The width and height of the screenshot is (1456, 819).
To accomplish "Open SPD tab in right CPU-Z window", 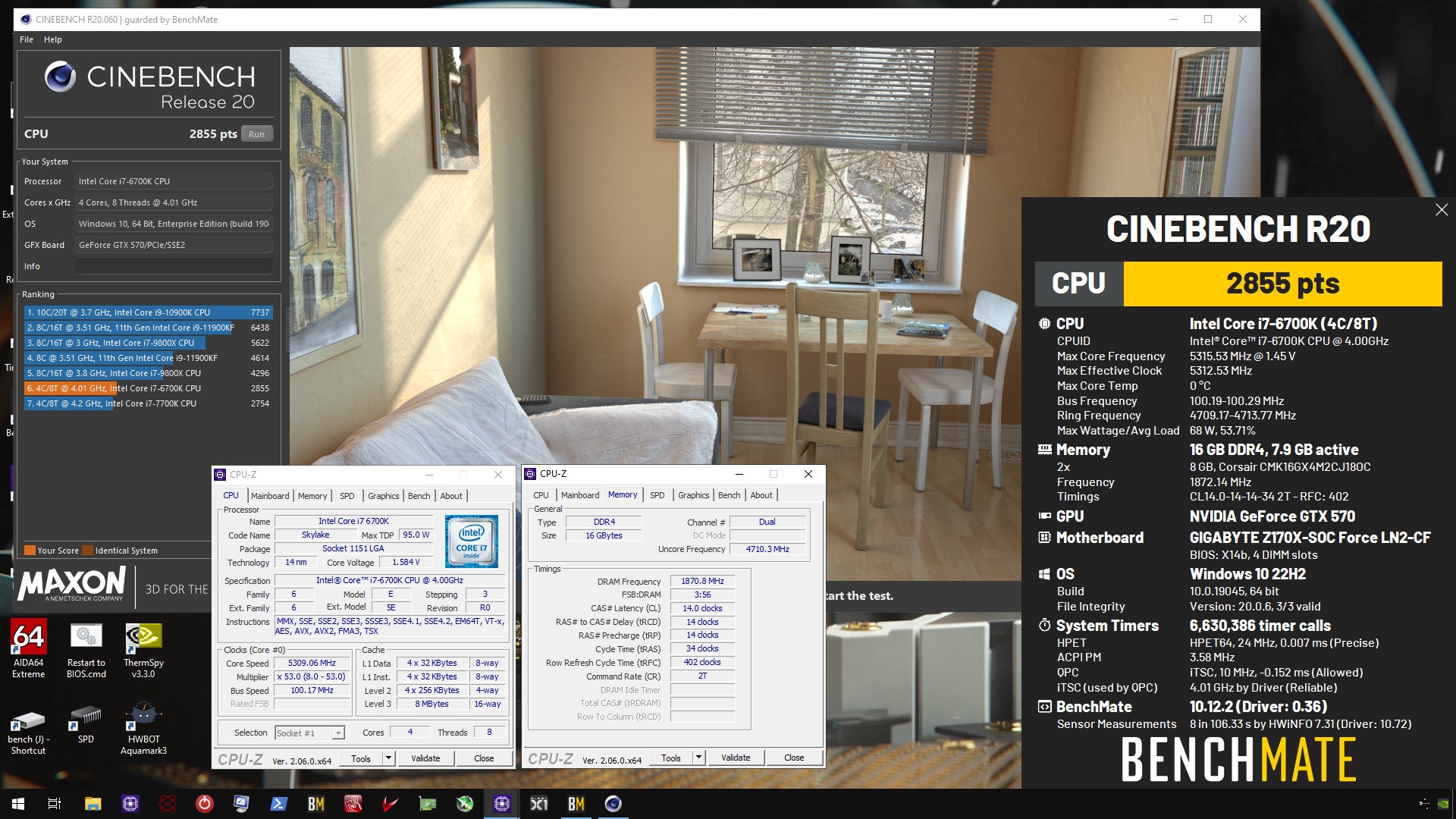I will (657, 495).
